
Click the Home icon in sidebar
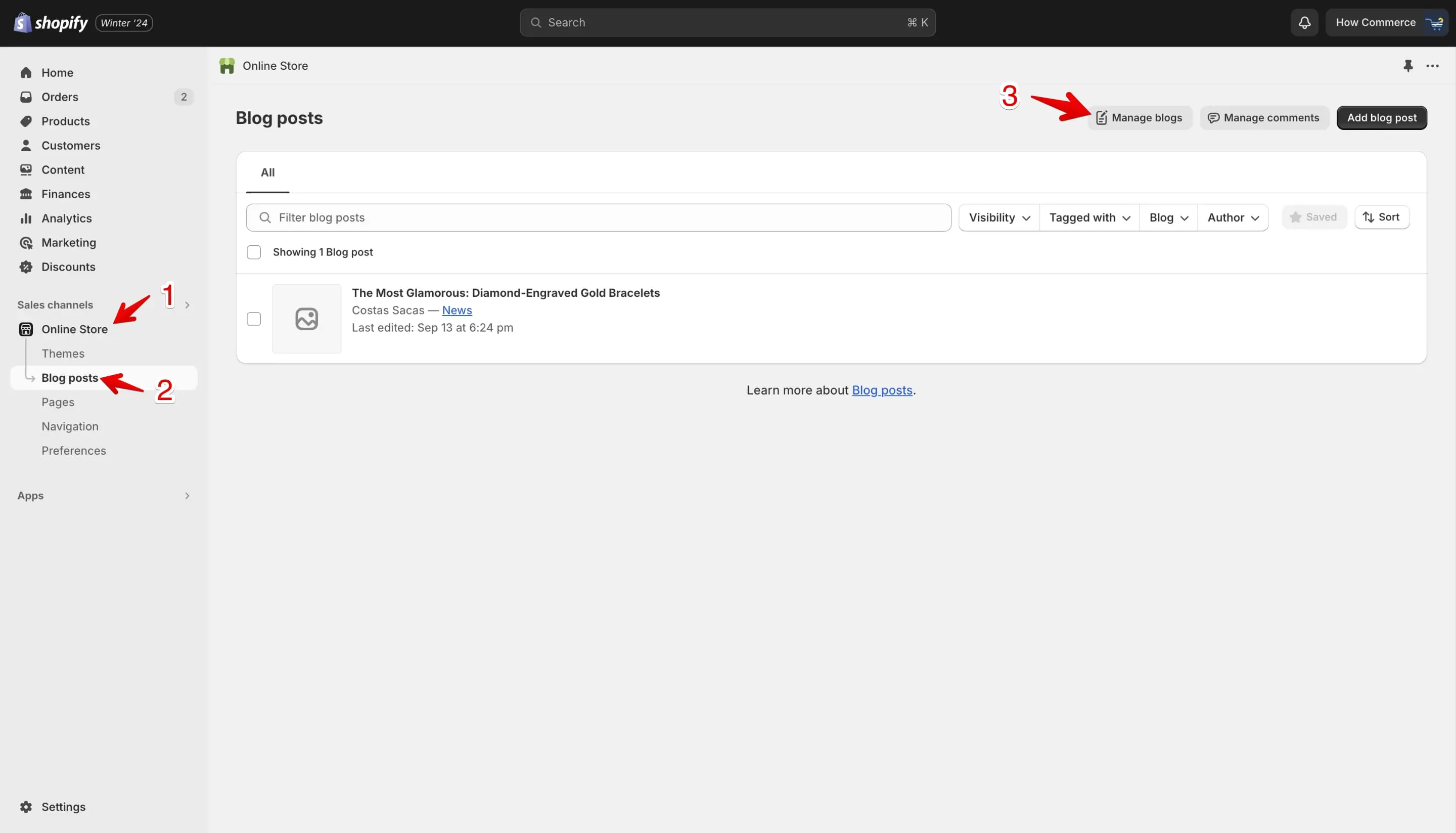tap(26, 73)
